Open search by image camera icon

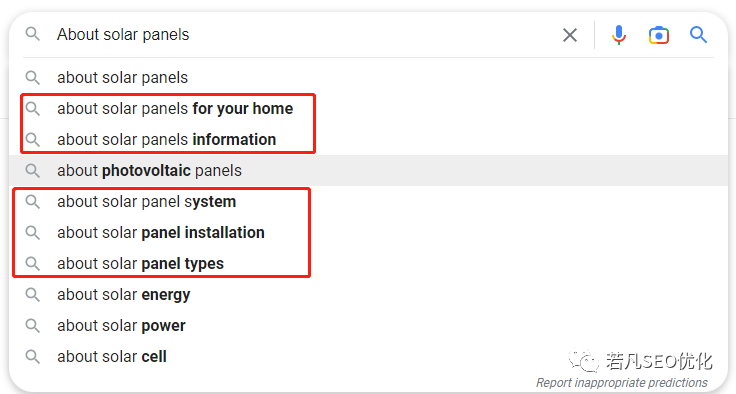pyautogui.click(x=659, y=35)
